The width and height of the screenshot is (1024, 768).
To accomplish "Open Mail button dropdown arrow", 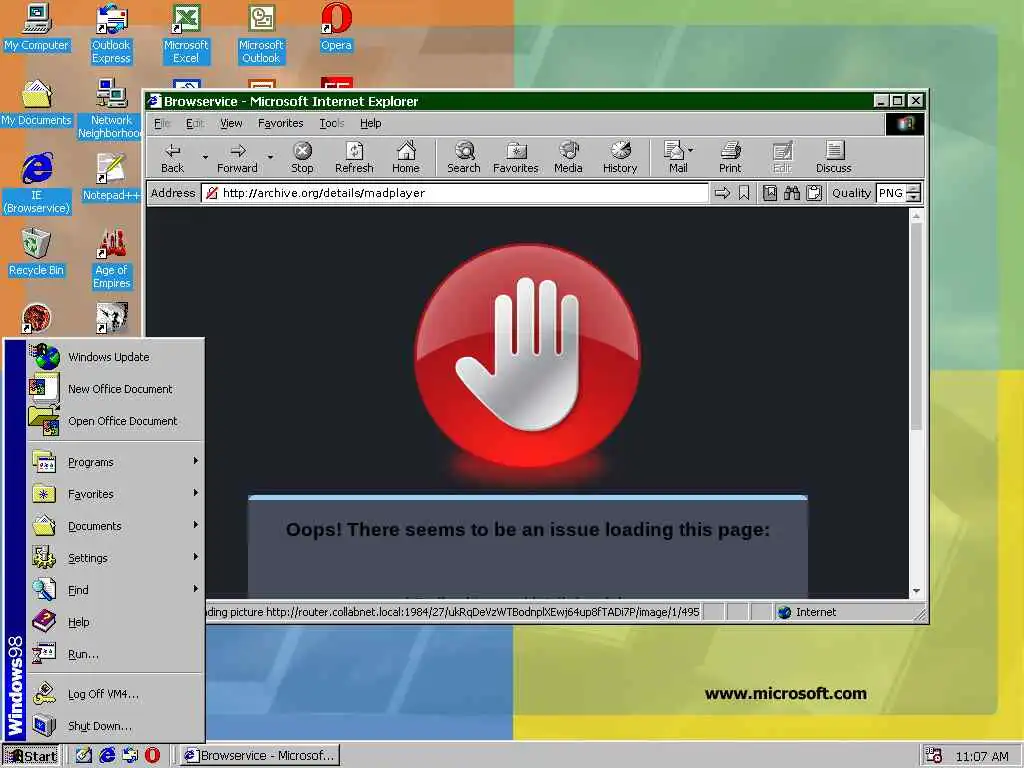I will pyautogui.click(x=691, y=150).
